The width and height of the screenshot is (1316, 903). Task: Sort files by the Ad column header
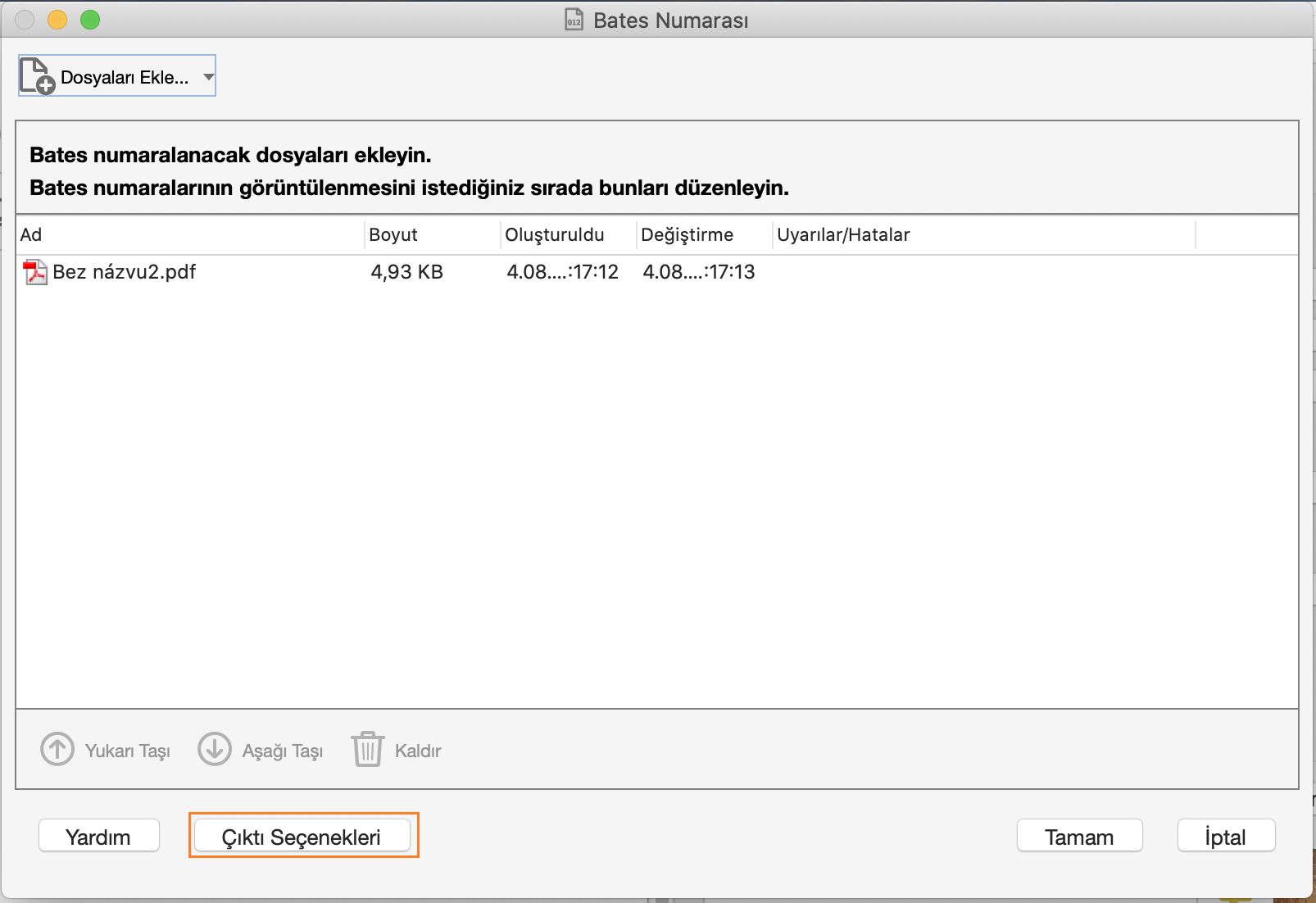(188, 235)
